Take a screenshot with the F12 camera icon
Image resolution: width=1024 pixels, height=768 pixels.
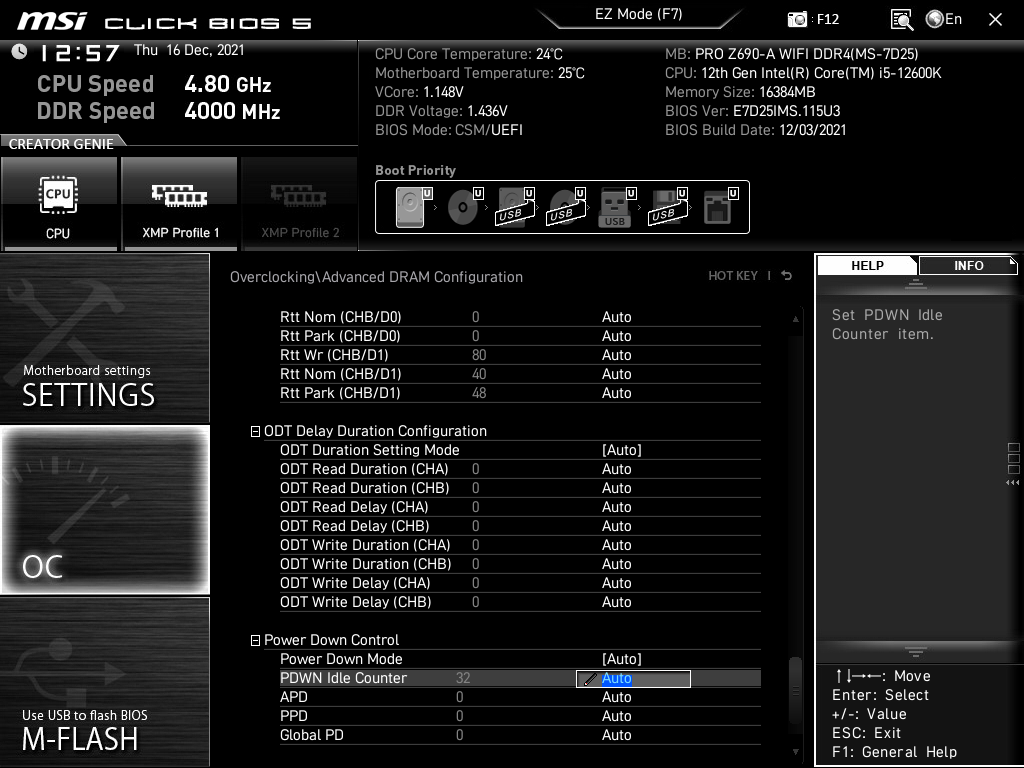(x=797, y=20)
